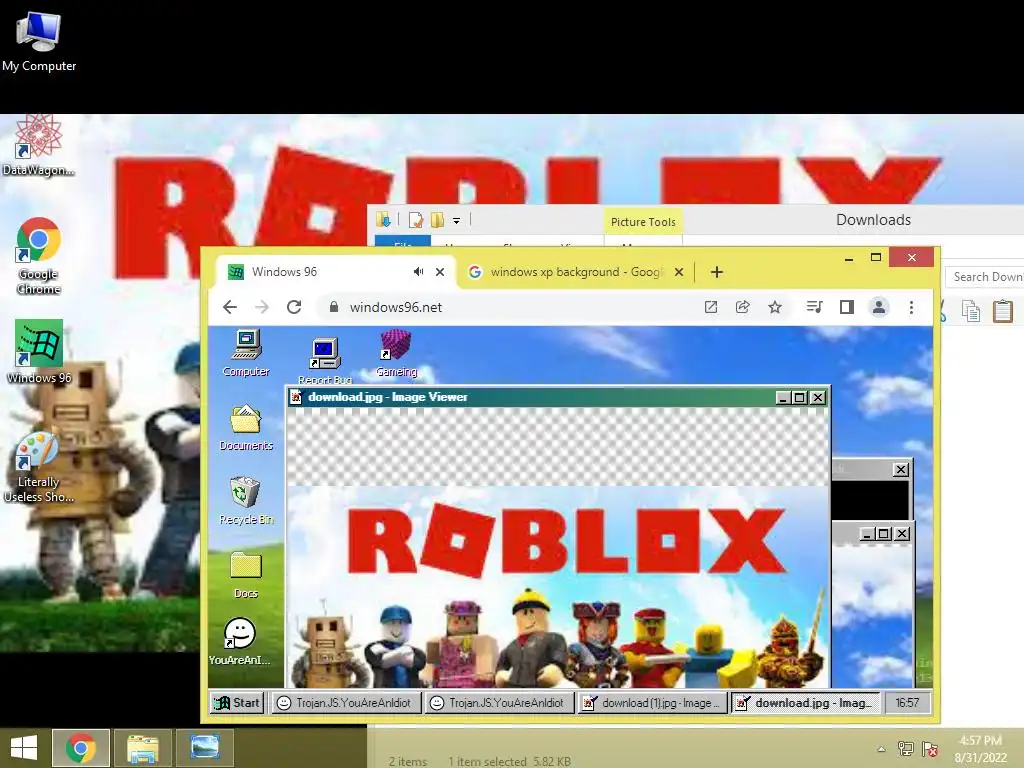Minimize the download.jpg Image Viewer window
1024x768 pixels.
coord(783,398)
